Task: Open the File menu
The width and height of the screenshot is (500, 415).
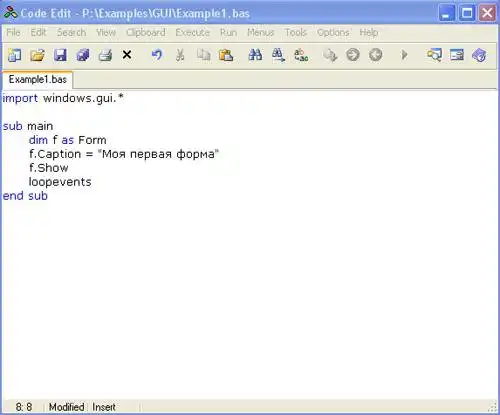Action: click(x=13, y=32)
